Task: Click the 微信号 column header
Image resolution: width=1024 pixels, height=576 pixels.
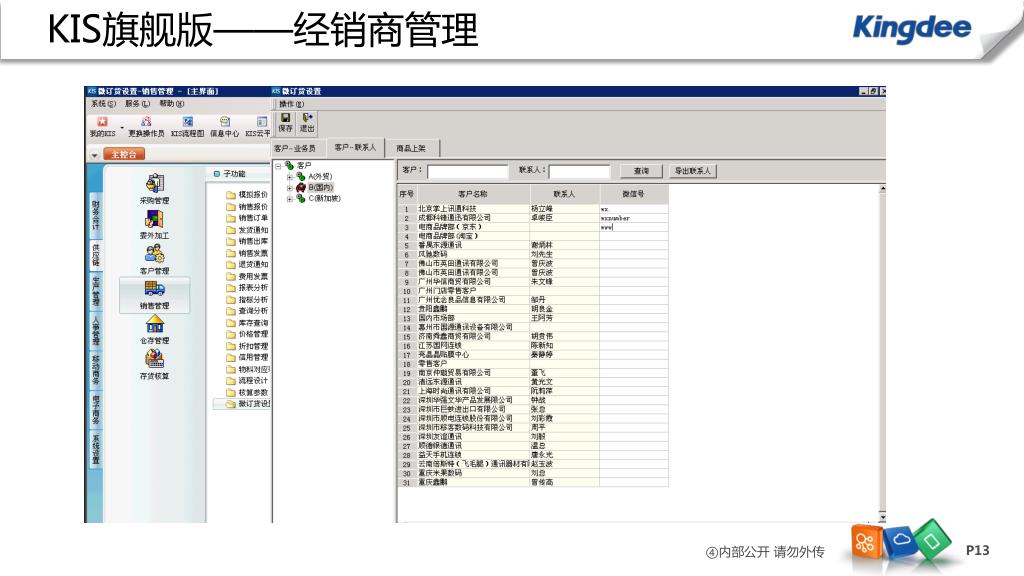Action: [x=633, y=194]
